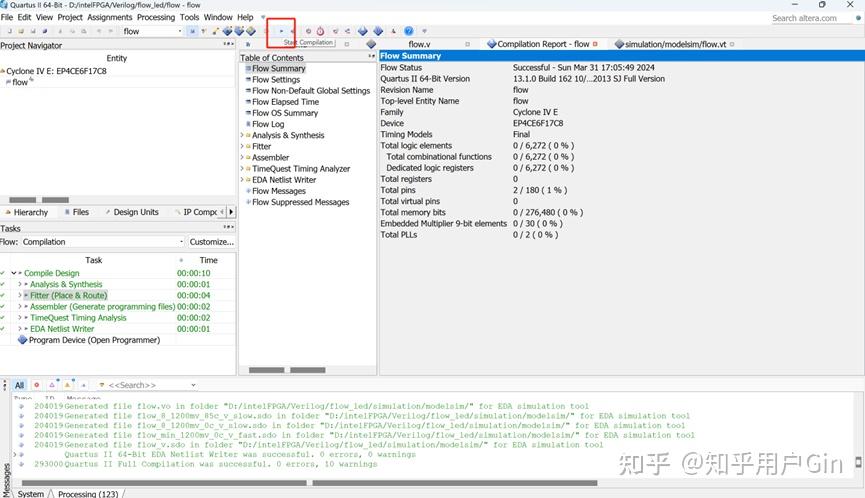Click the Customize... button
Image resolution: width=865 pixels, height=498 pixels.
pos(211,242)
